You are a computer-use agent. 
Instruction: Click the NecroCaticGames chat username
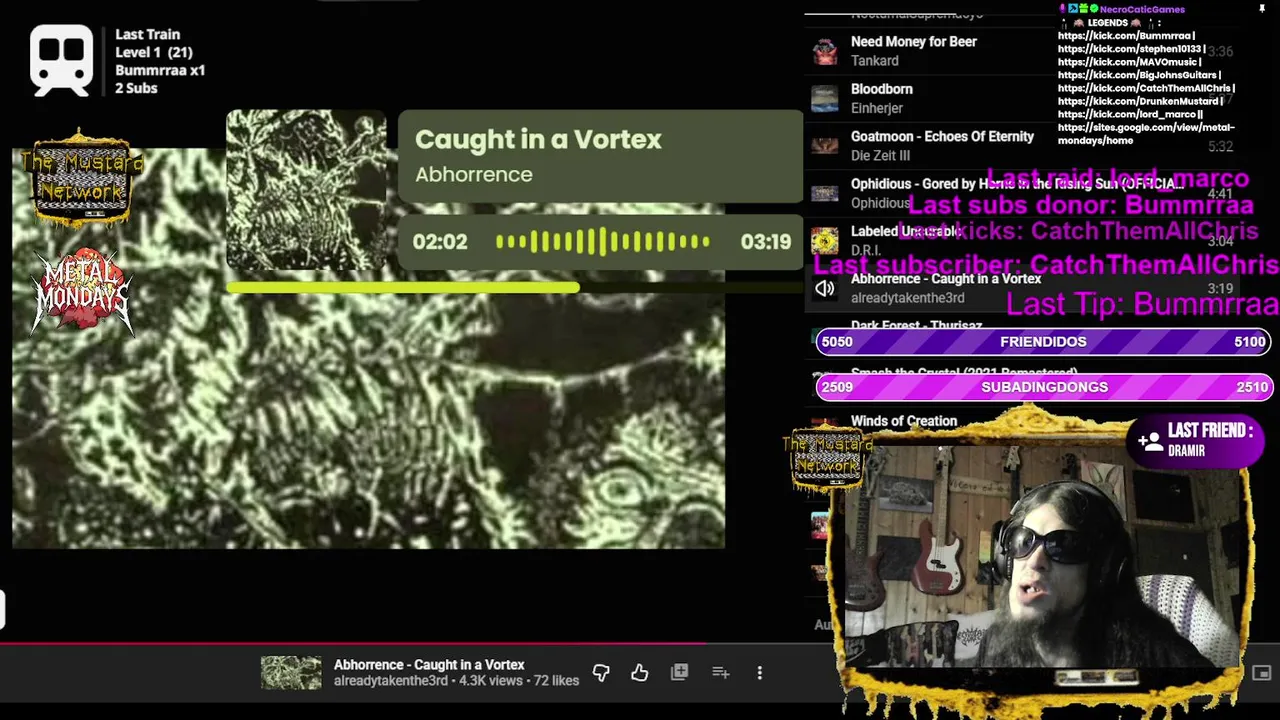click(1141, 9)
